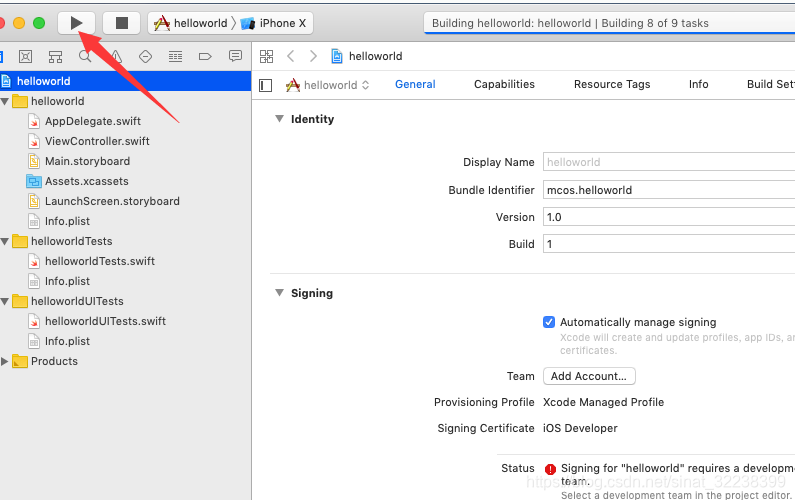Open the symbol navigator icon
The height and width of the screenshot is (500, 795).
point(55,56)
